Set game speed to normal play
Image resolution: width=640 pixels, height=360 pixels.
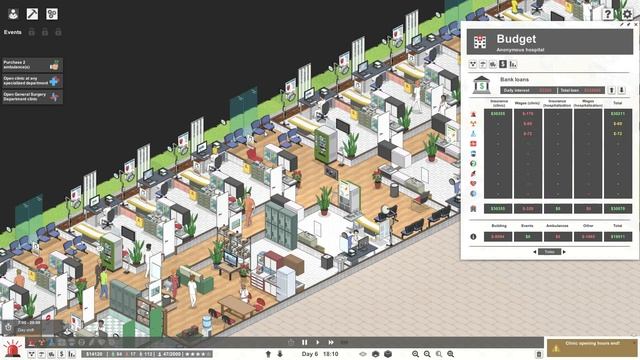tap(318, 342)
